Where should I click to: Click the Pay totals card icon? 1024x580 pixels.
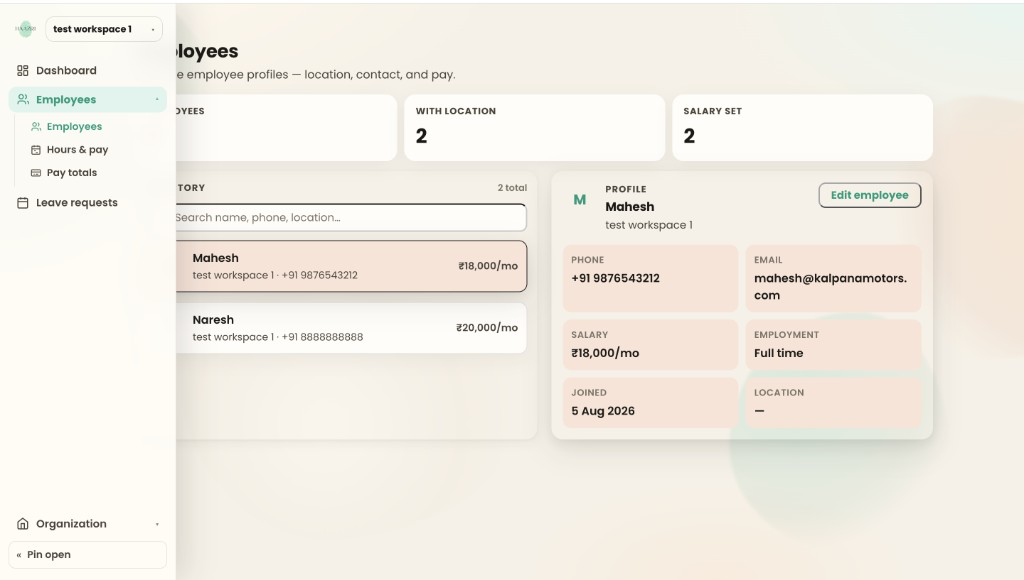36,172
